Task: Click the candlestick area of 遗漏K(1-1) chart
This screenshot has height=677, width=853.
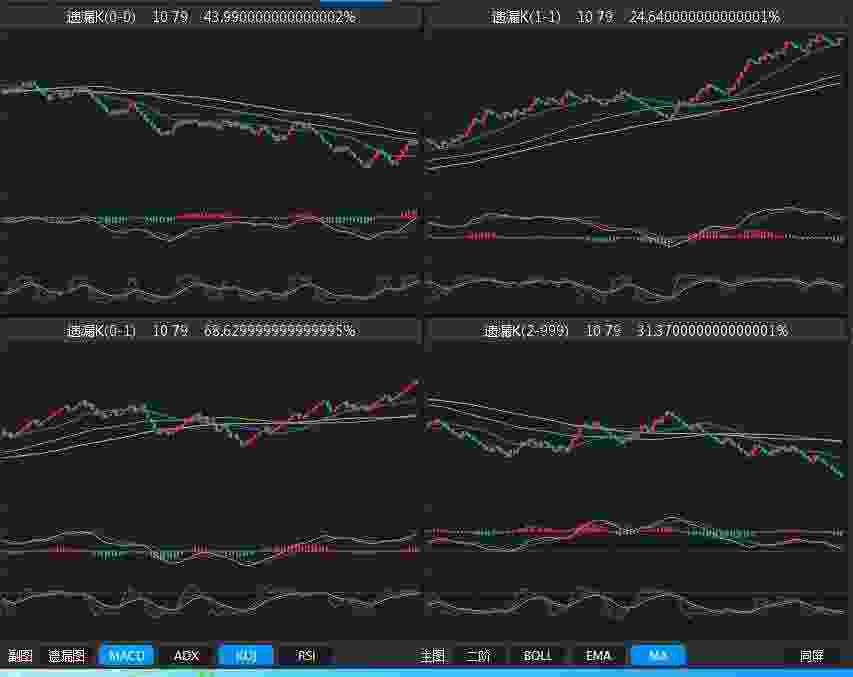Action: tap(637, 100)
